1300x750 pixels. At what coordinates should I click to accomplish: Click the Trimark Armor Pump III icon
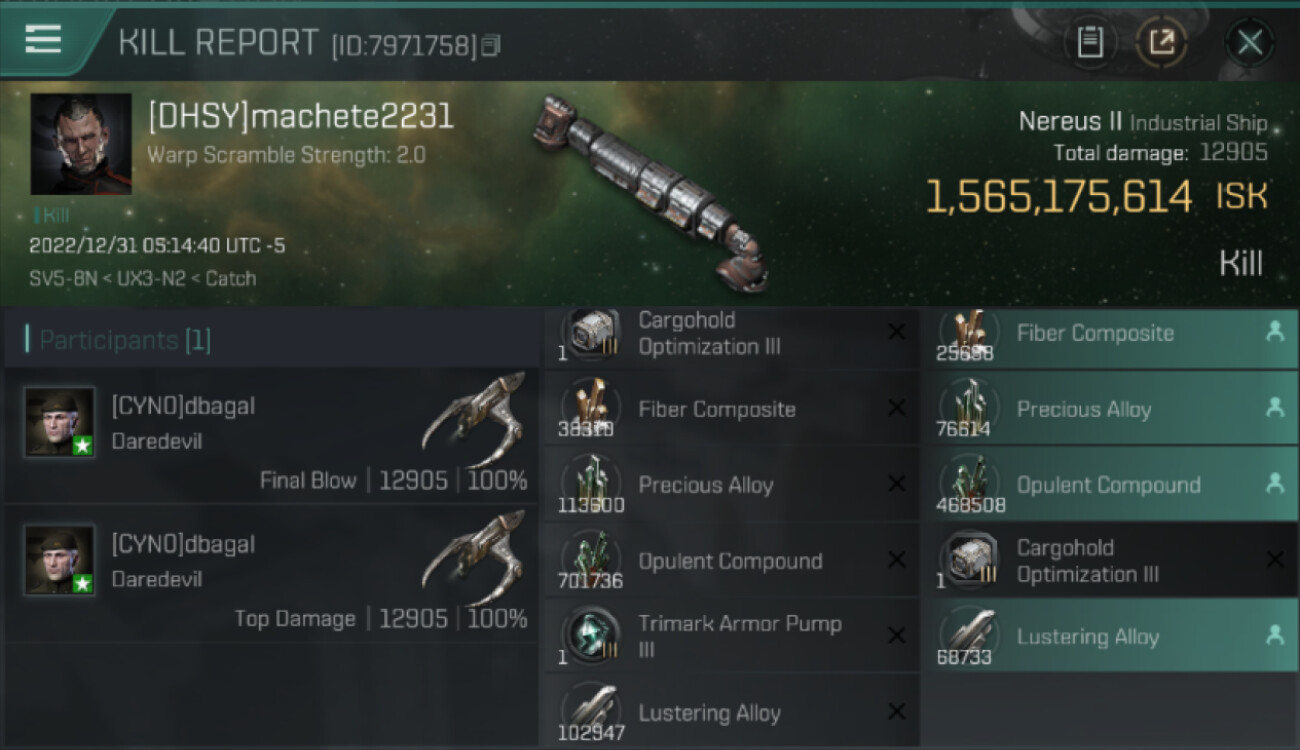click(x=591, y=635)
